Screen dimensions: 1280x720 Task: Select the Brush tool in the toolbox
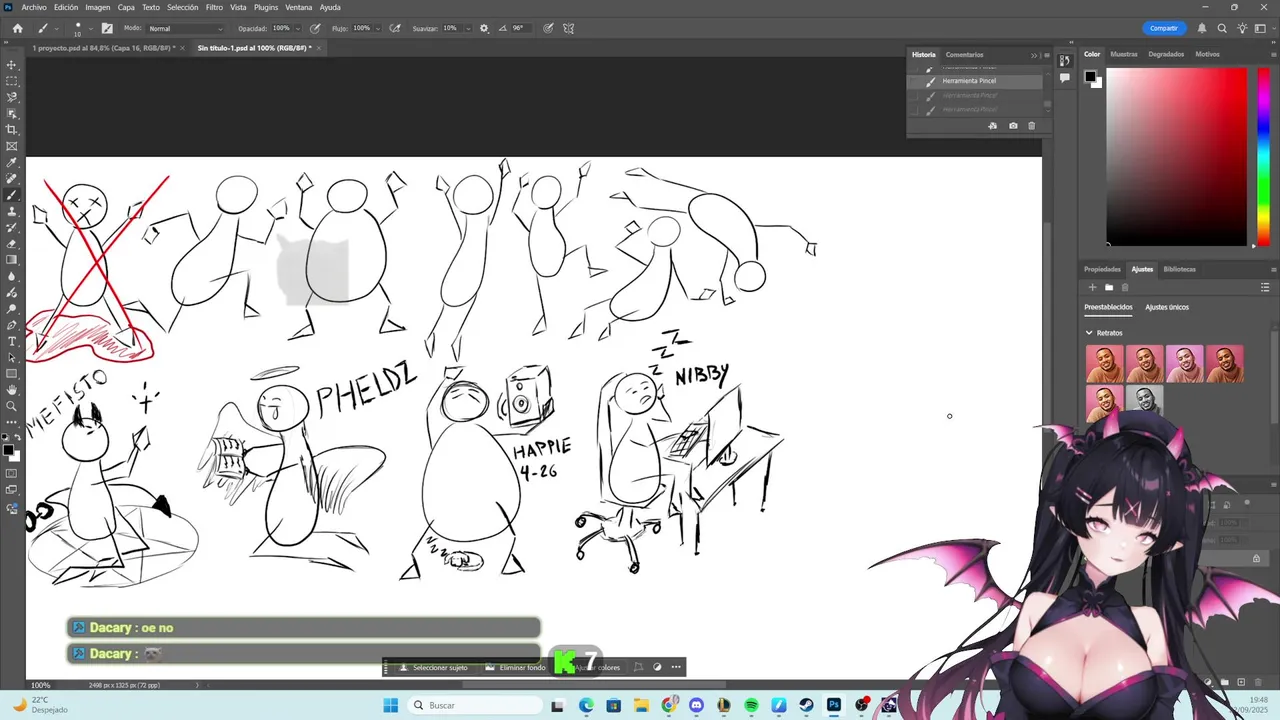click(x=12, y=195)
